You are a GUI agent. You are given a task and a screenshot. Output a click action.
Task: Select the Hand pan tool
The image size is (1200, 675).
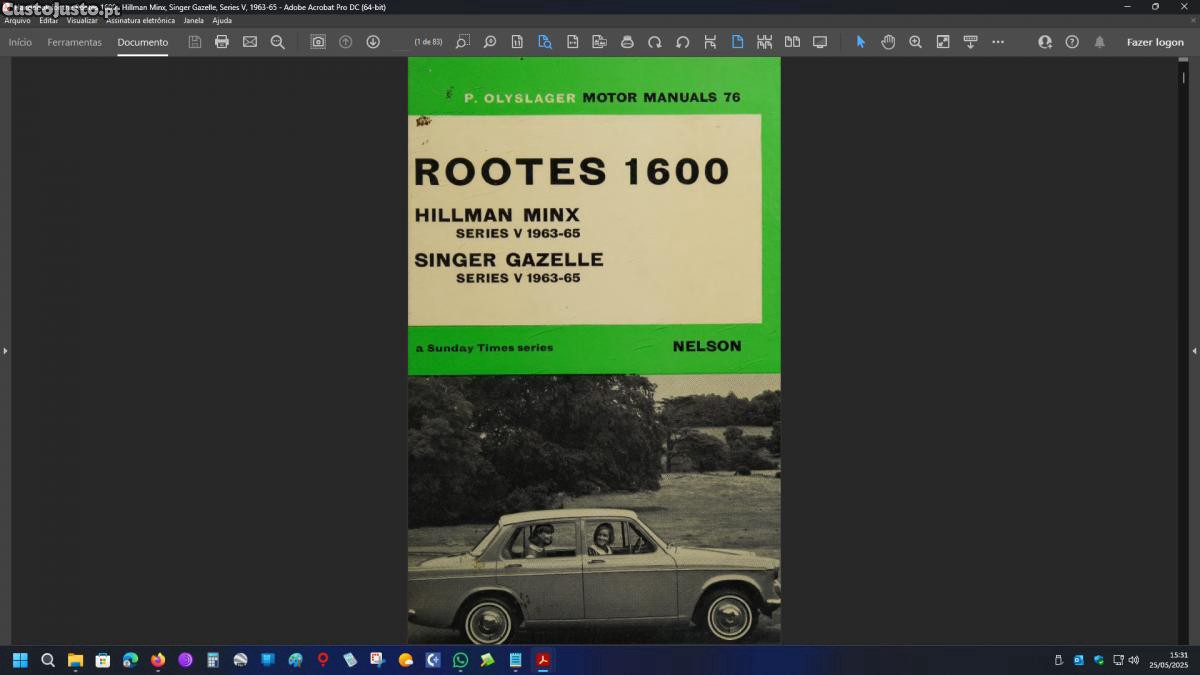pos(888,42)
